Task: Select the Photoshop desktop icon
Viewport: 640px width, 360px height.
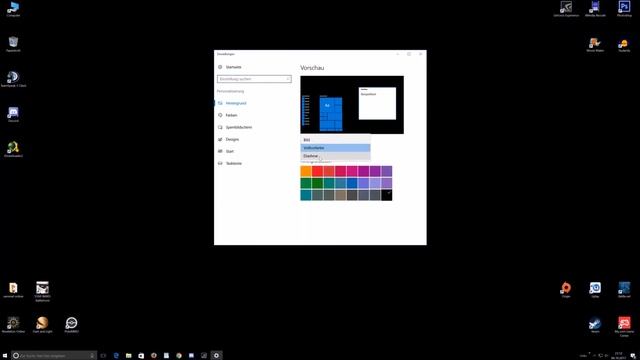Action: point(624,9)
